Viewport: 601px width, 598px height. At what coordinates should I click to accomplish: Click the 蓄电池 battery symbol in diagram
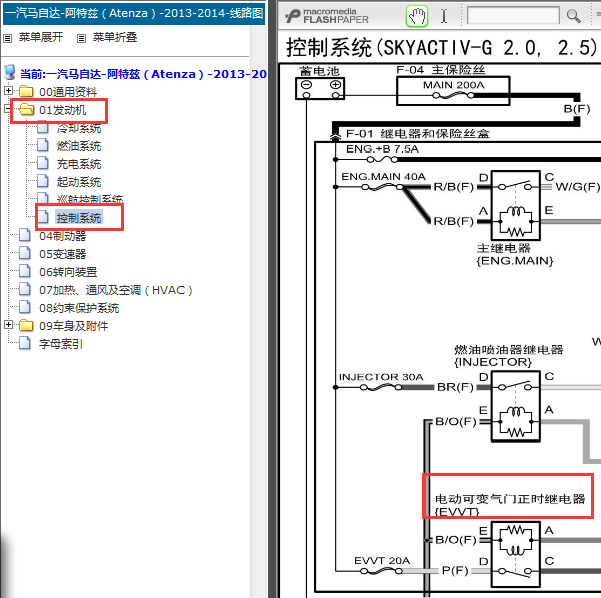(320, 89)
